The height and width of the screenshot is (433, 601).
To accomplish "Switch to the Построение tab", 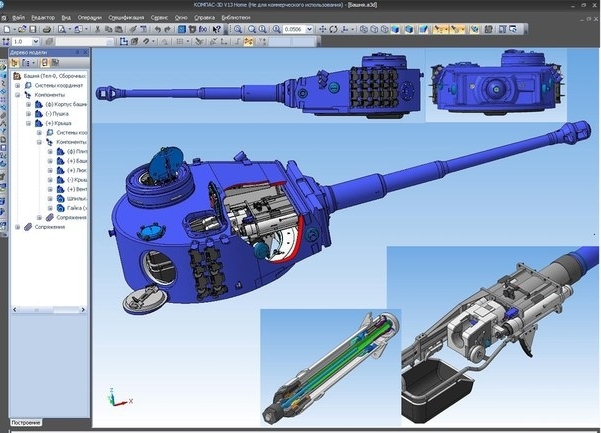I will (27, 424).
